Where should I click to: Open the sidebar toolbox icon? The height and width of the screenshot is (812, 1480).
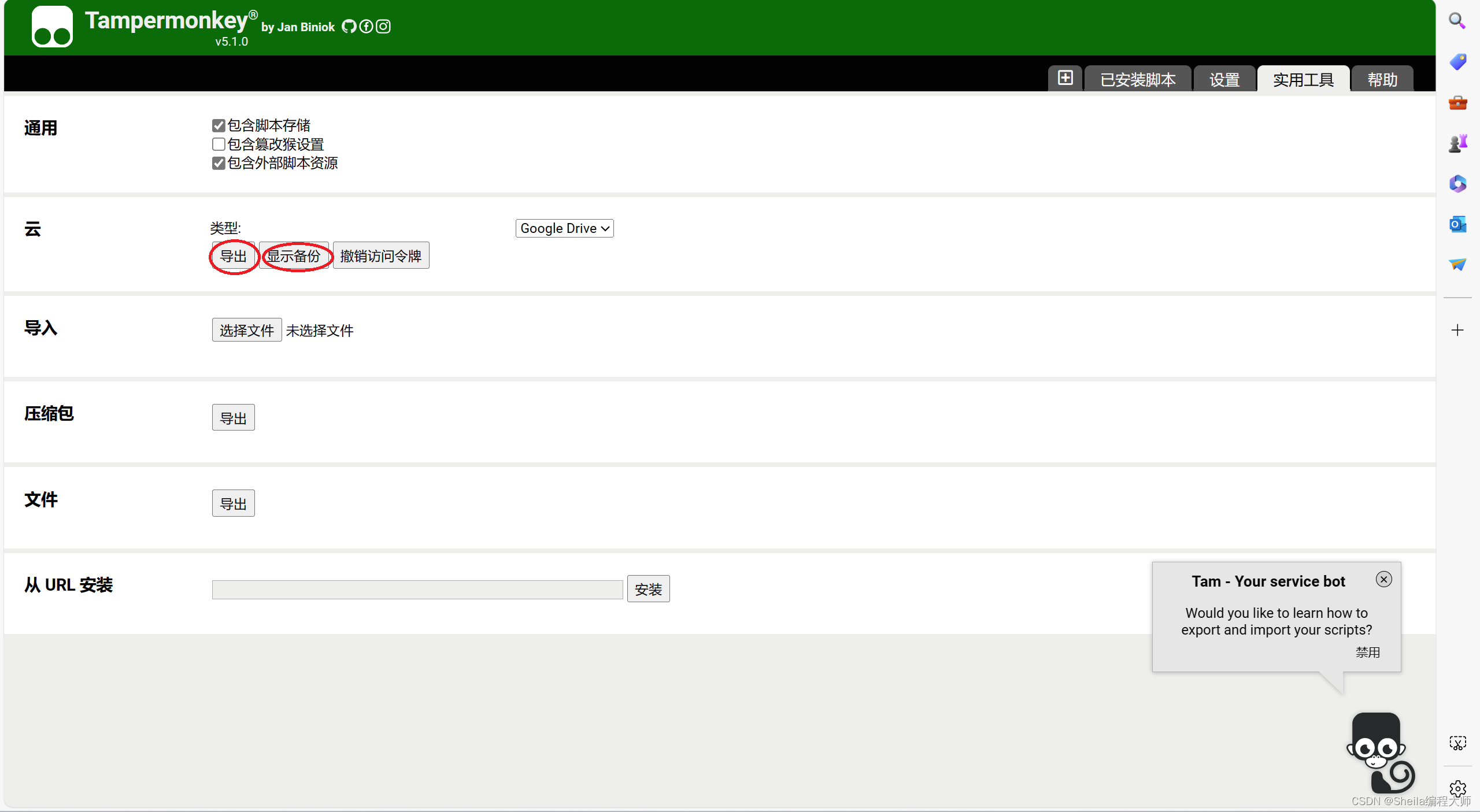tap(1457, 103)
